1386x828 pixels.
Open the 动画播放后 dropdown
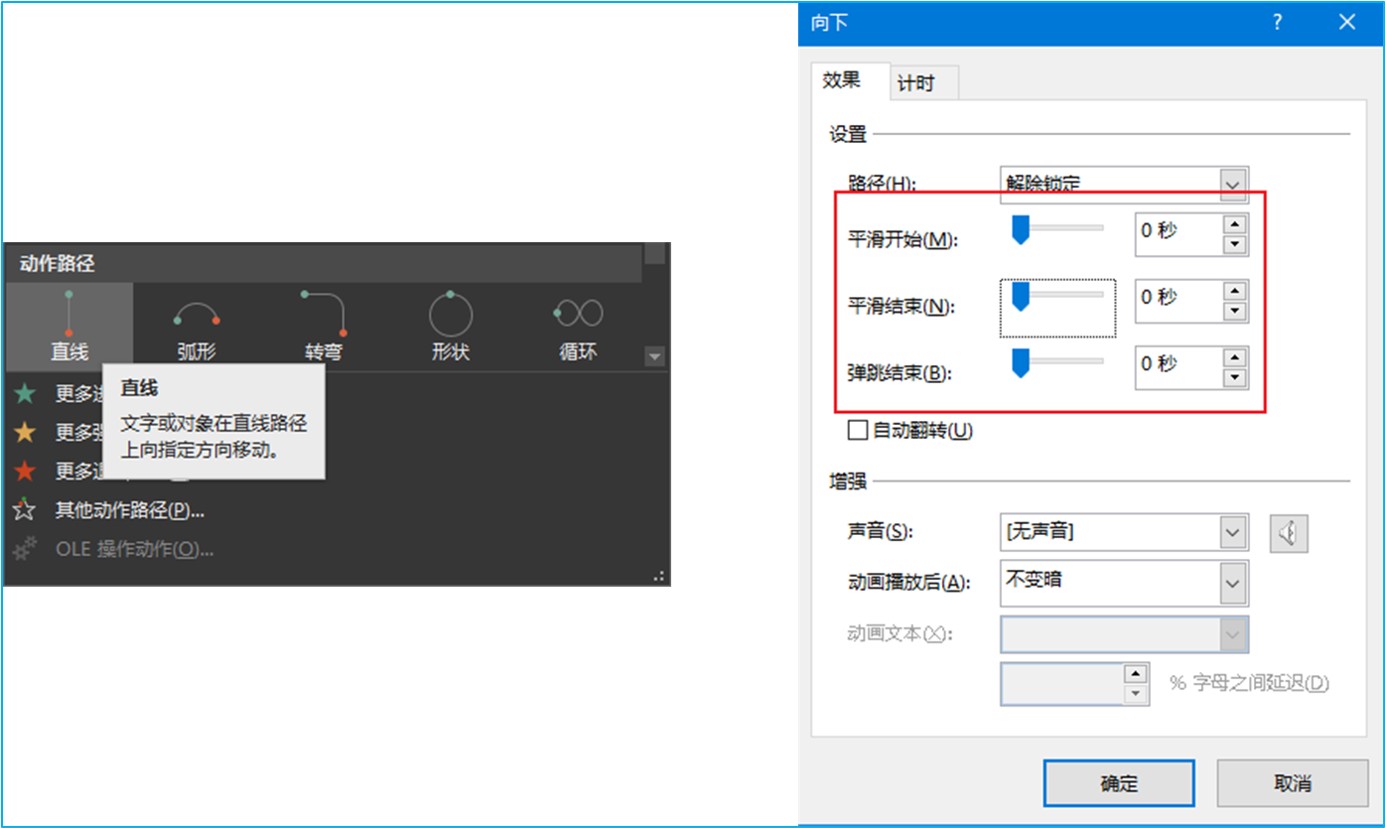[1232, 583]
